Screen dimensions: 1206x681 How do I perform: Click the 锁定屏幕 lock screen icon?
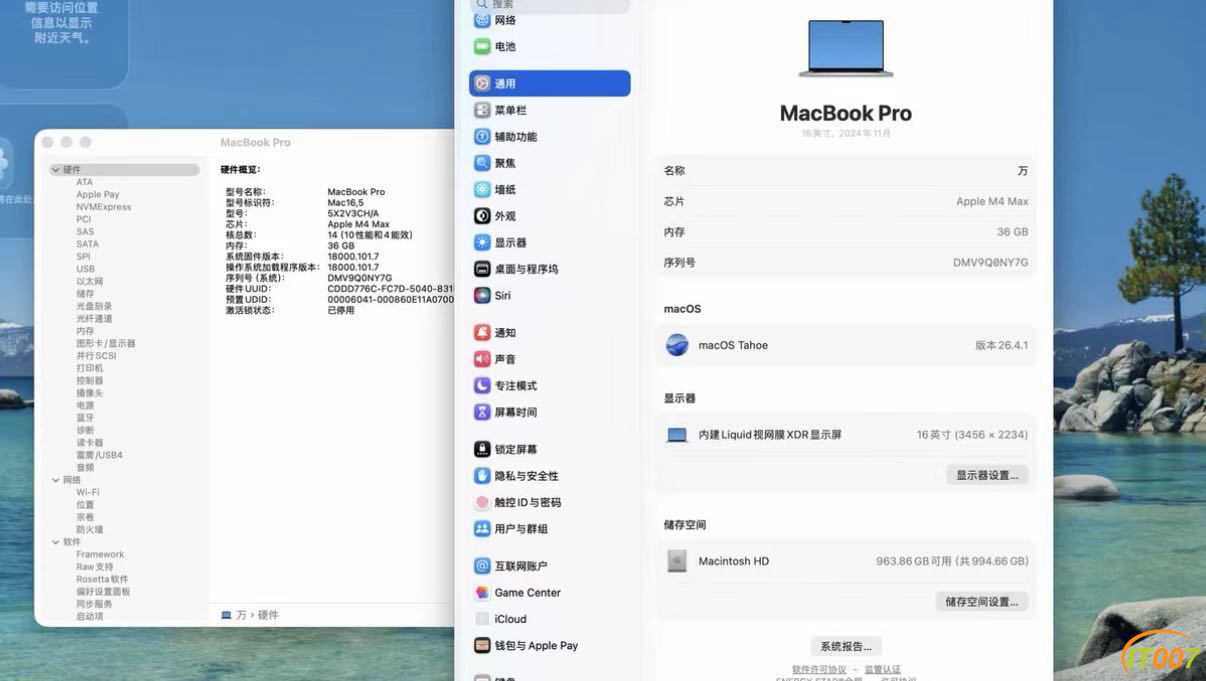[482, 449]
